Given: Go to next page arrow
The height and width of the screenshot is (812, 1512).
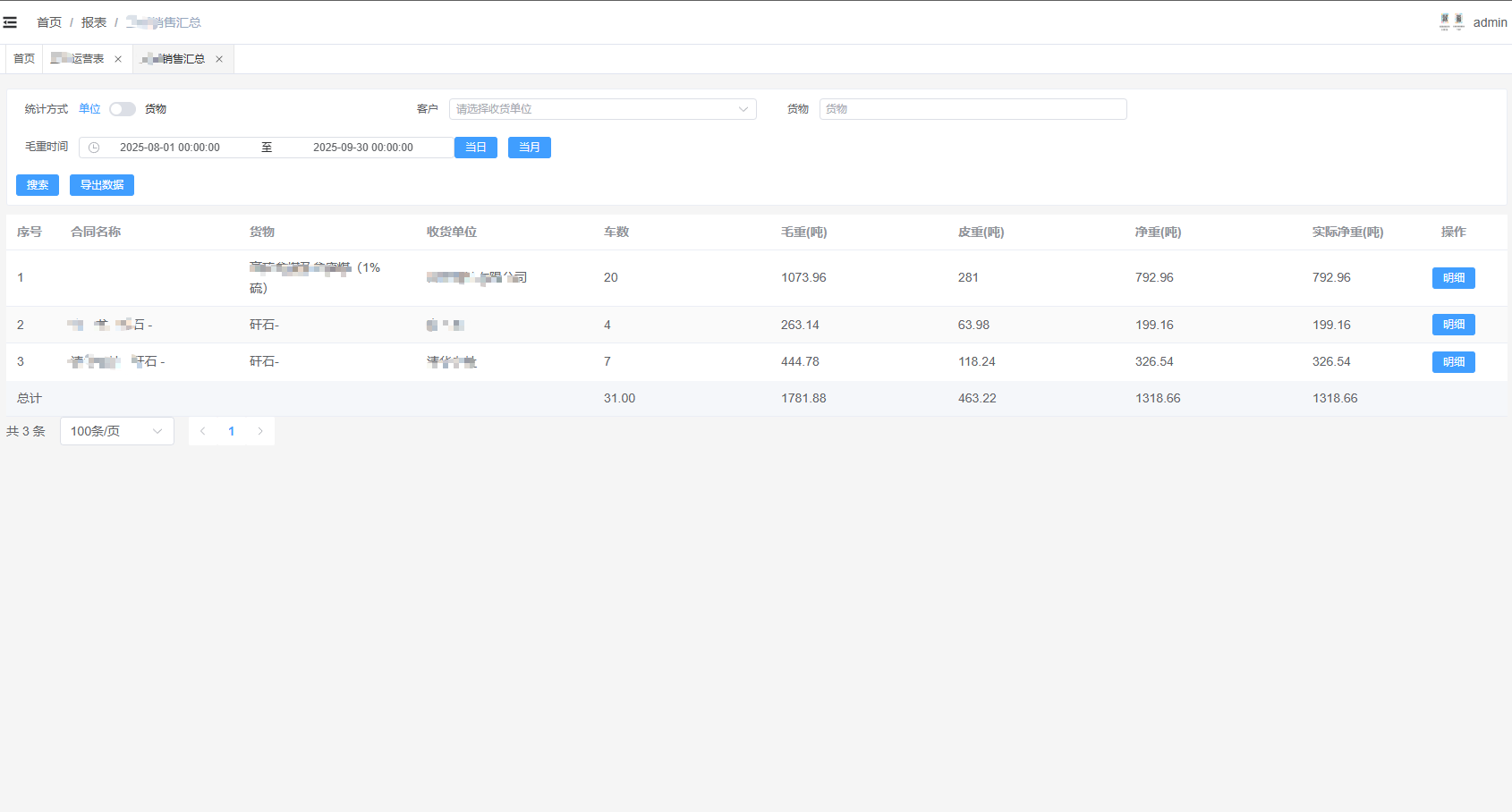Looking at the screenshot, I should [260, 431].
